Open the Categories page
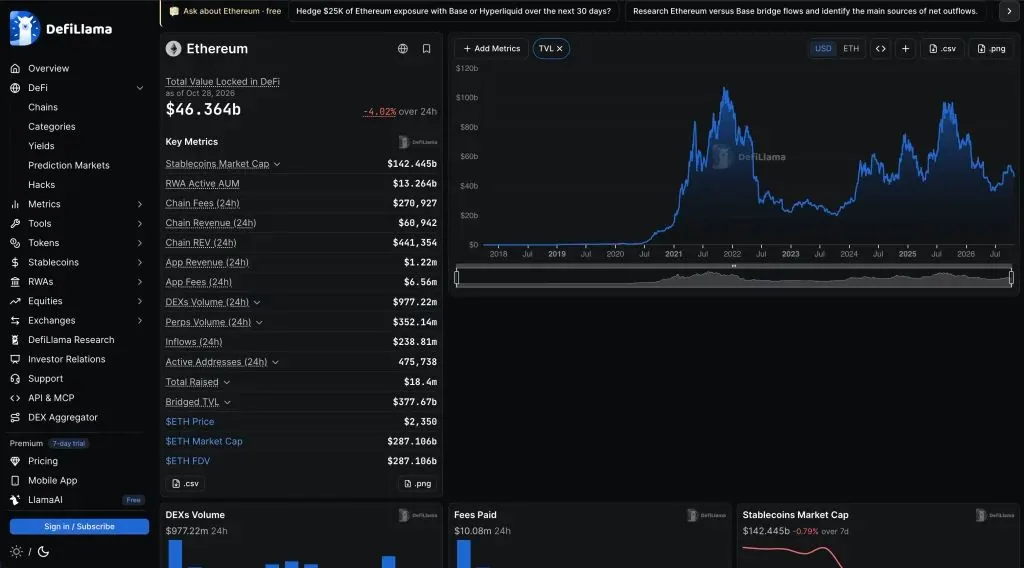Viewport: 1024px width, 568px height. (x=52, y=127)
